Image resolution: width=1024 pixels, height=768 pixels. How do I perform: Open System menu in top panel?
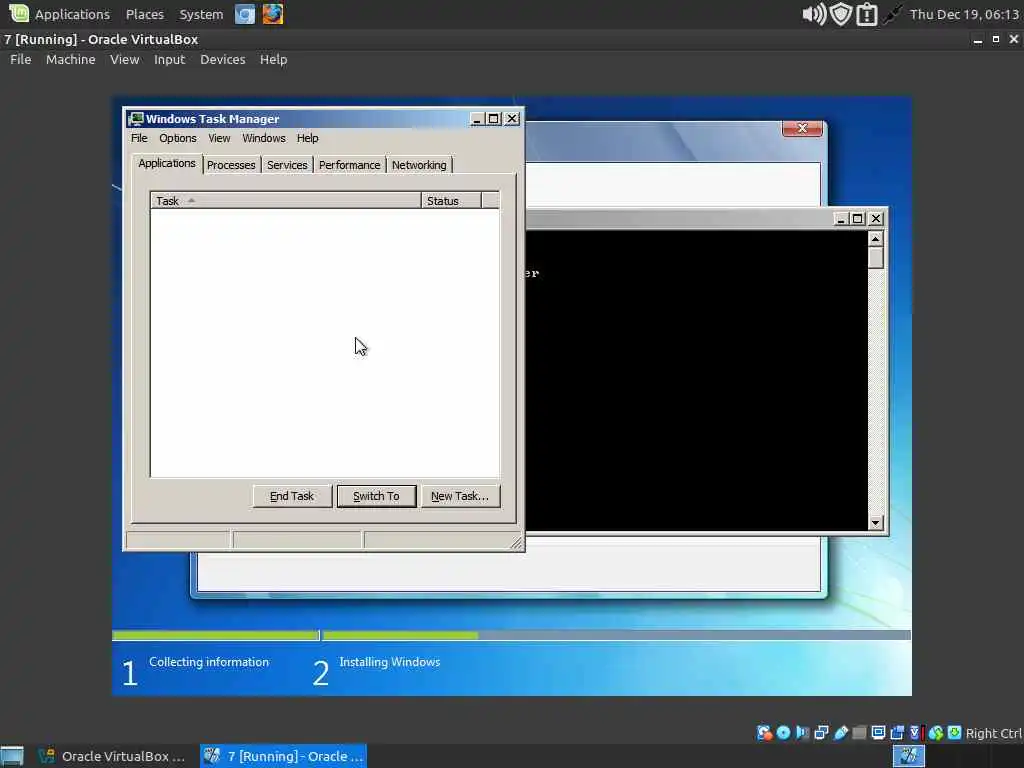tap(201, 14)
